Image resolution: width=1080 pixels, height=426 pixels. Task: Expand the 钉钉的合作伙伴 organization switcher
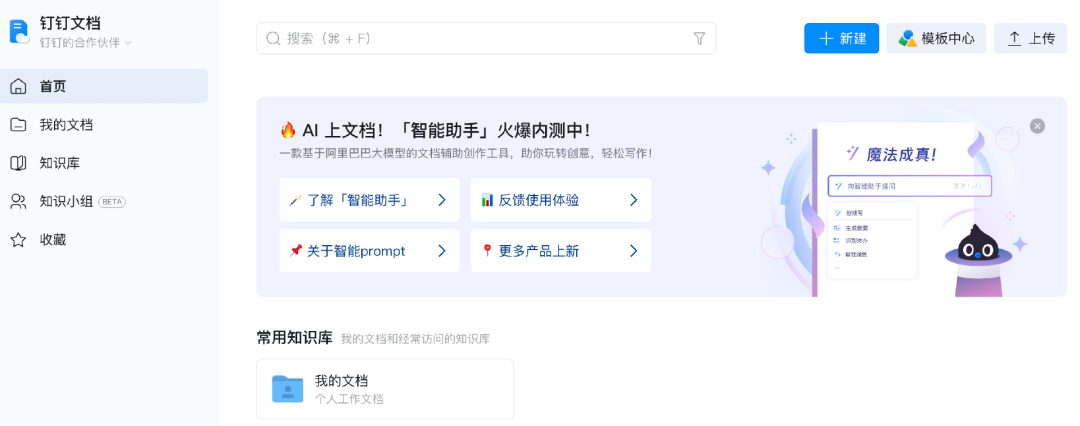[85, 43]
